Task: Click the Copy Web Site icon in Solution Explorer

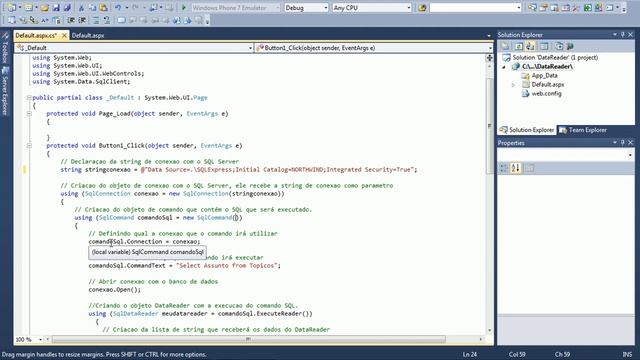Action: coord(559,46)
